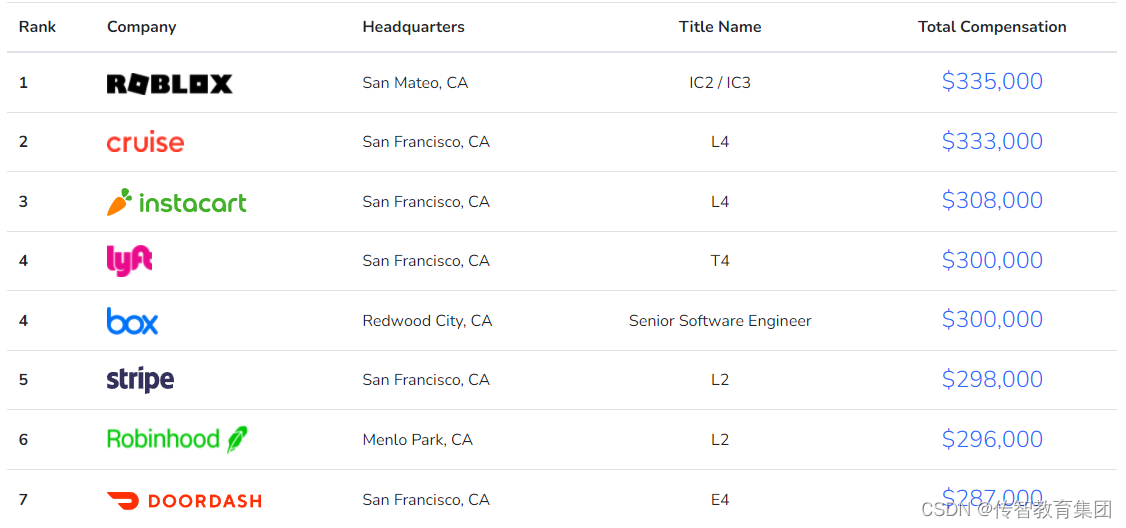This screenshot has width=1126, height=528.
Task: Click the Cruise logo
Action: point(145,142)
